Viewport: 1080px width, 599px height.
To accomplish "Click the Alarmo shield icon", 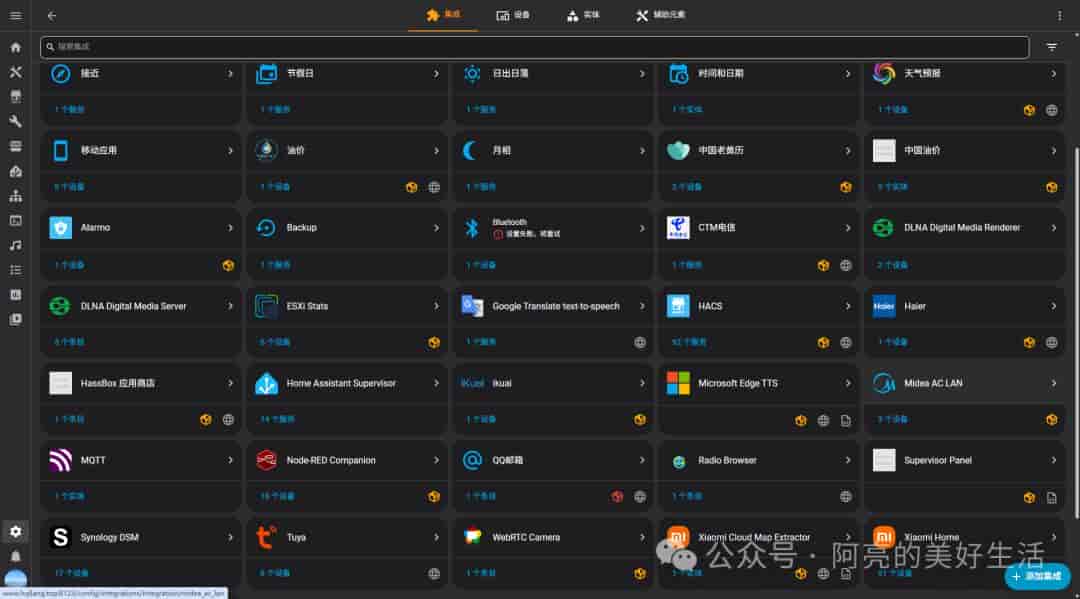I will tap(61, 227).
